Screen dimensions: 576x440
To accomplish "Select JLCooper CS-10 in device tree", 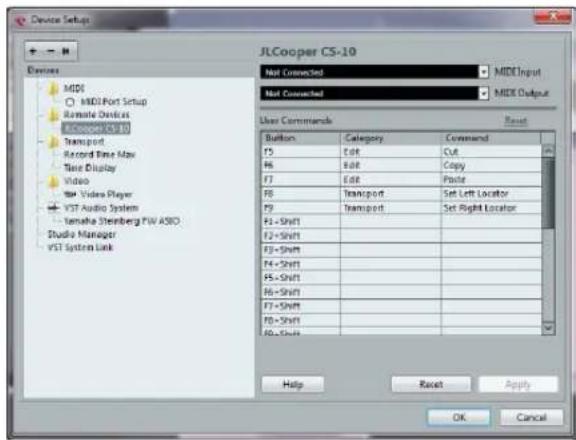I will (x=96, y=128).
